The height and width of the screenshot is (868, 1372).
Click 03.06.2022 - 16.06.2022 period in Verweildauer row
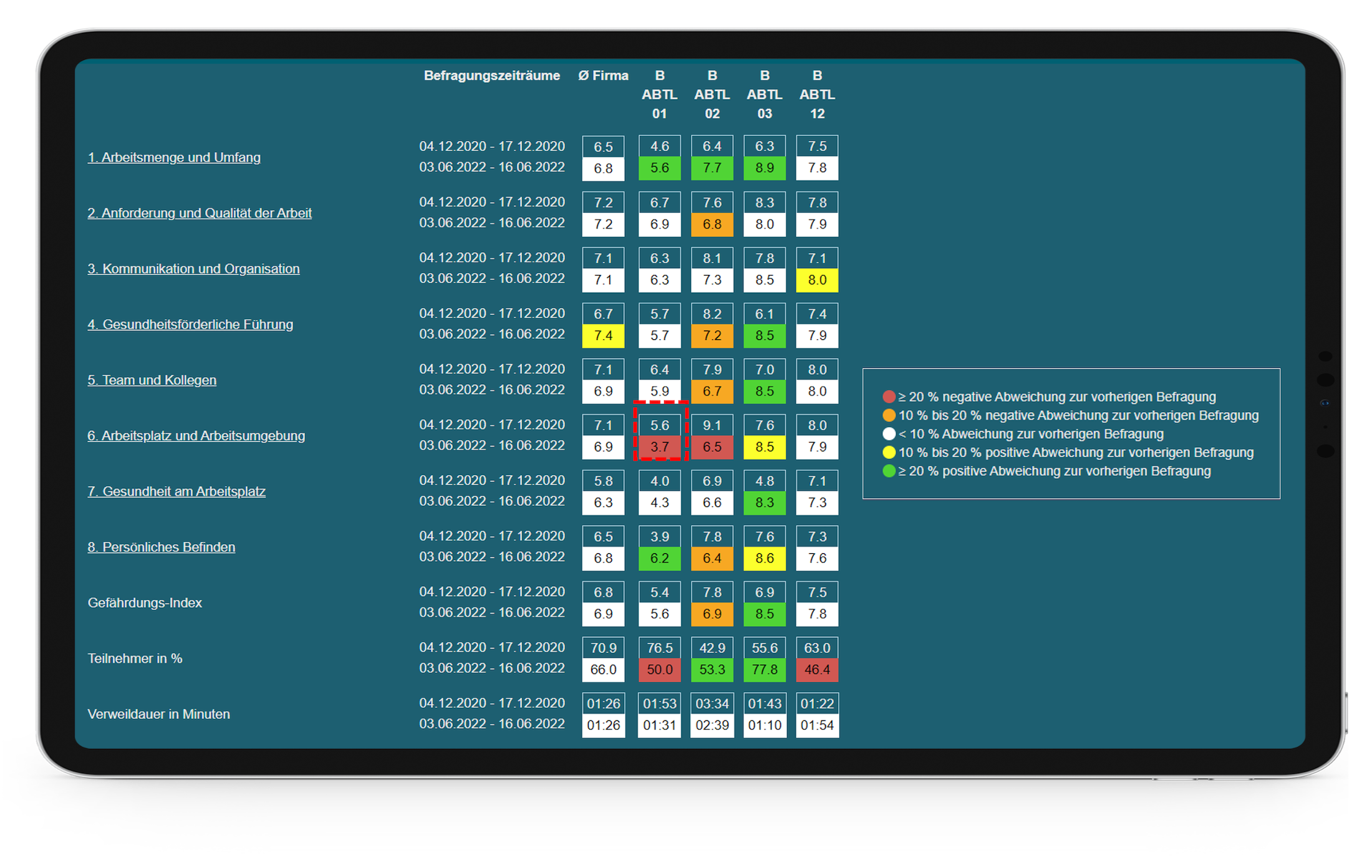point(492,723)
